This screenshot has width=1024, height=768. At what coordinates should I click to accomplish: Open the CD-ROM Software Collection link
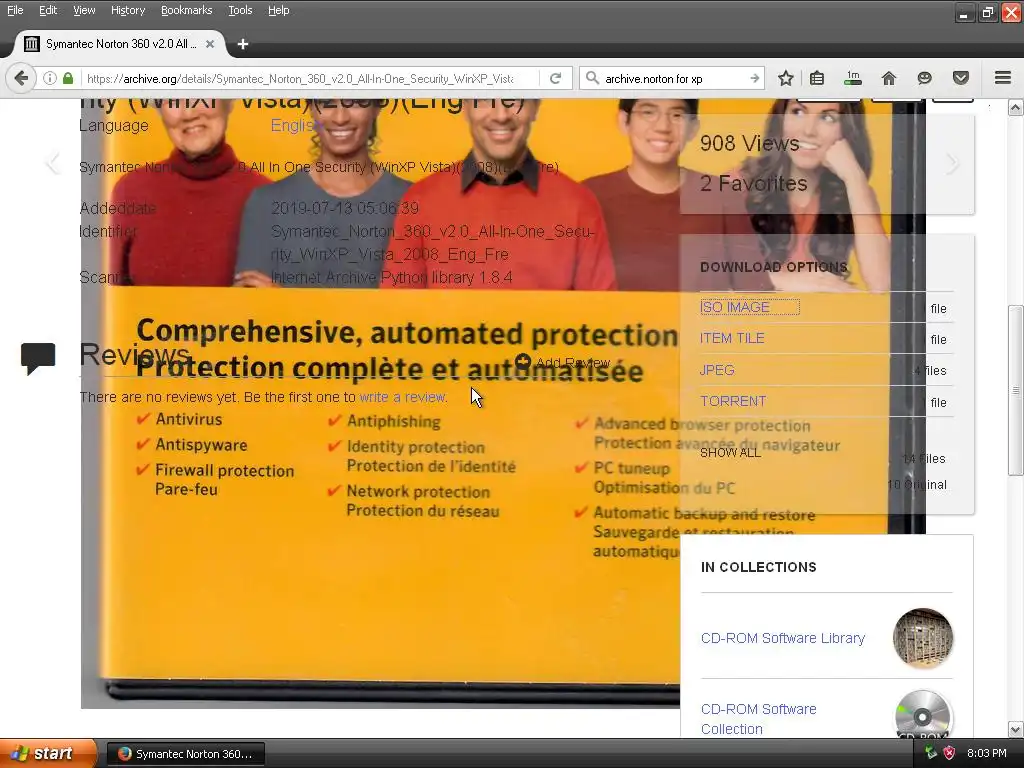pyautogui.click(x=758, y=719)
